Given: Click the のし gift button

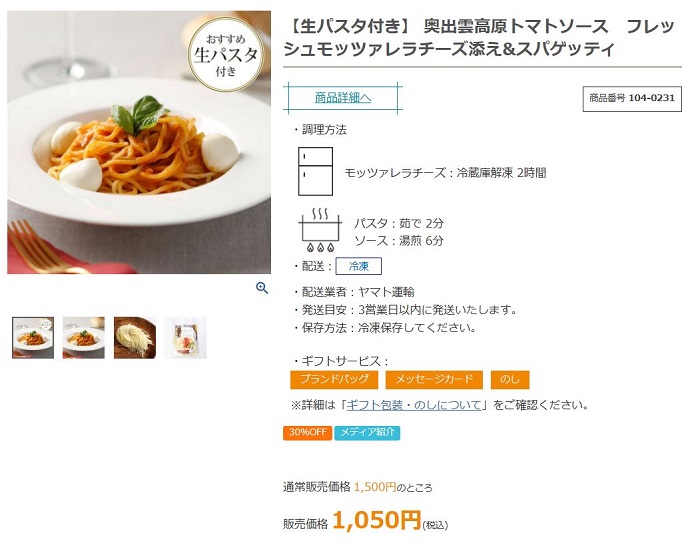Looking at the screenshot, I should point(510,379).
